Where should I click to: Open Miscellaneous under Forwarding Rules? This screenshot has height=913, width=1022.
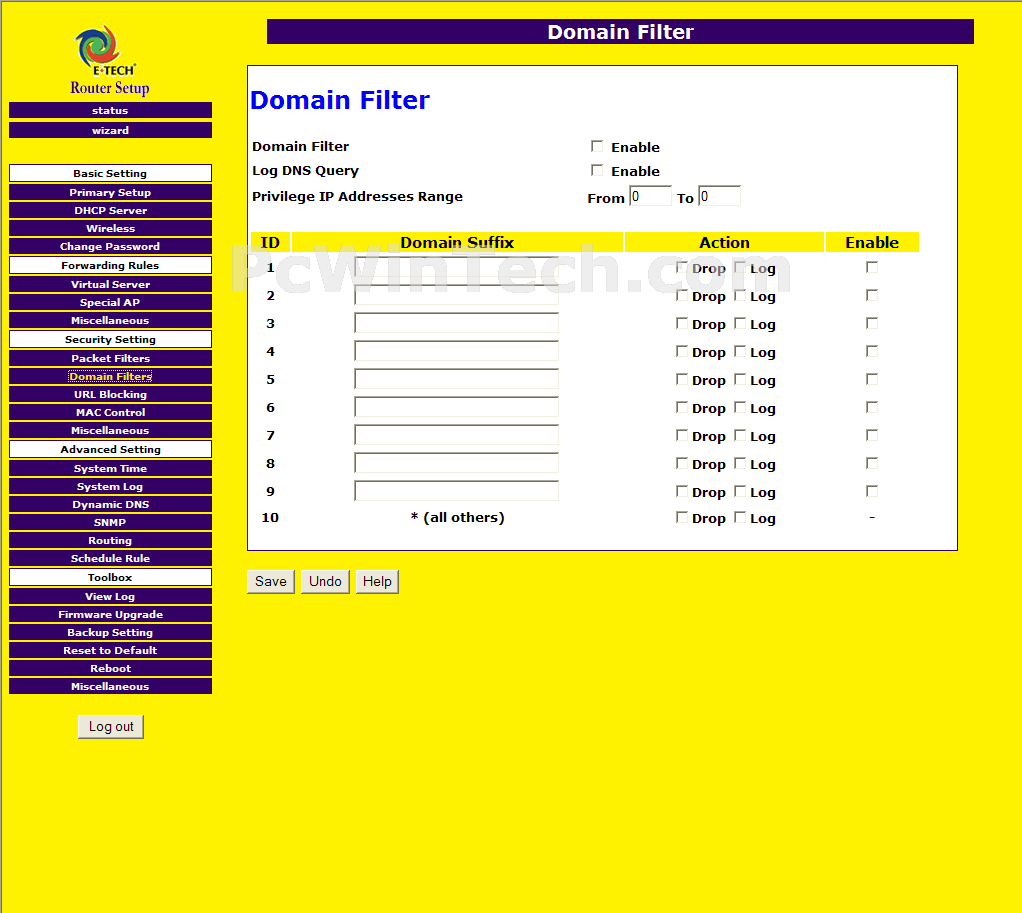tap(110, 321)
